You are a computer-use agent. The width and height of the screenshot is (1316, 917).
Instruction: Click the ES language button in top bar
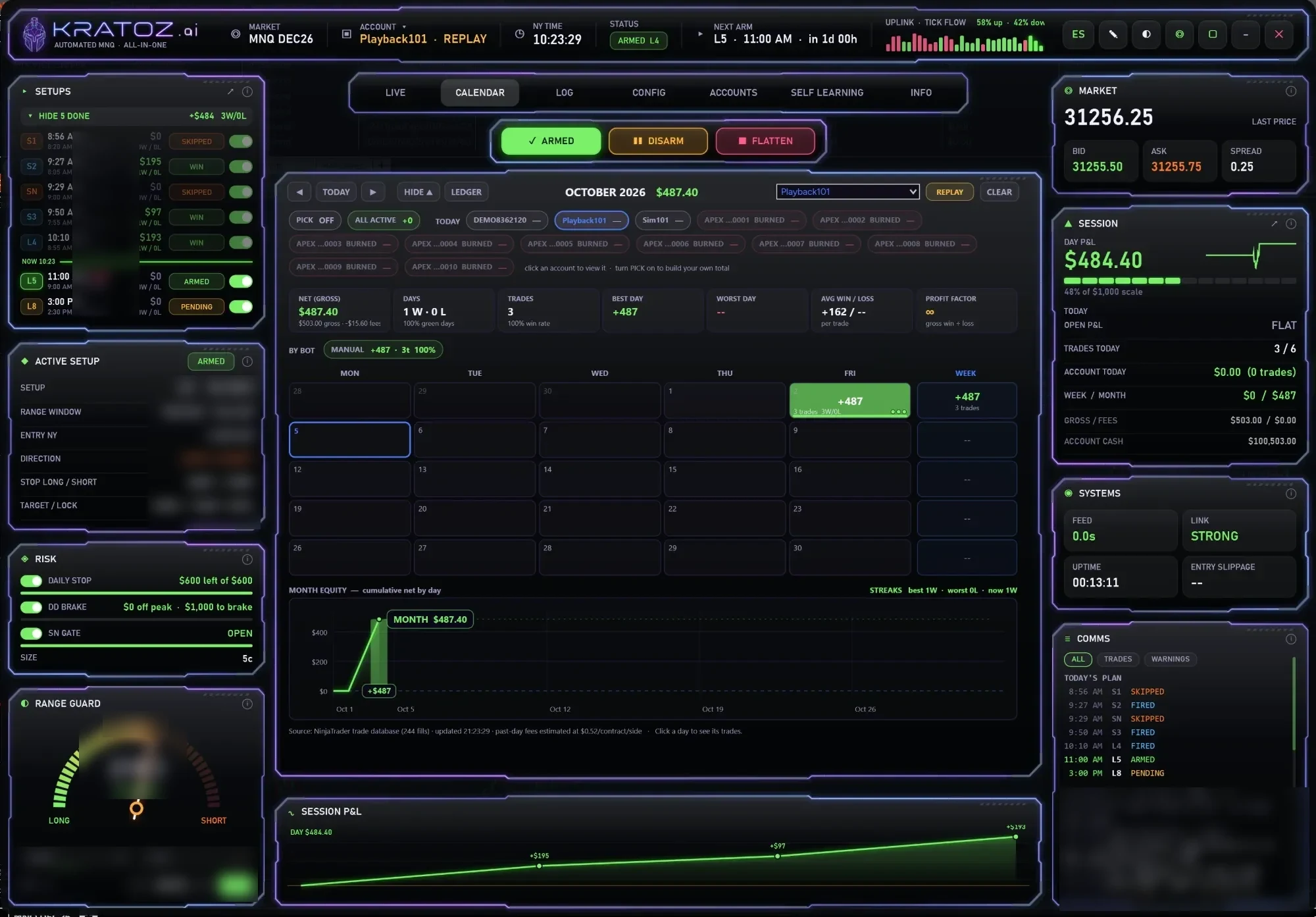pyautogui.click(x=1078, y=34)
